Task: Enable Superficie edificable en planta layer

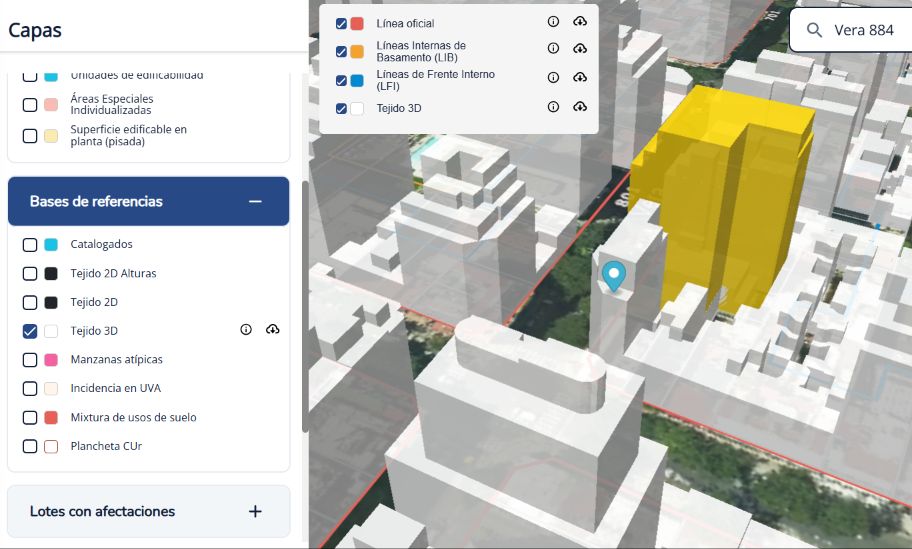Action: click(x=30, y=136)
